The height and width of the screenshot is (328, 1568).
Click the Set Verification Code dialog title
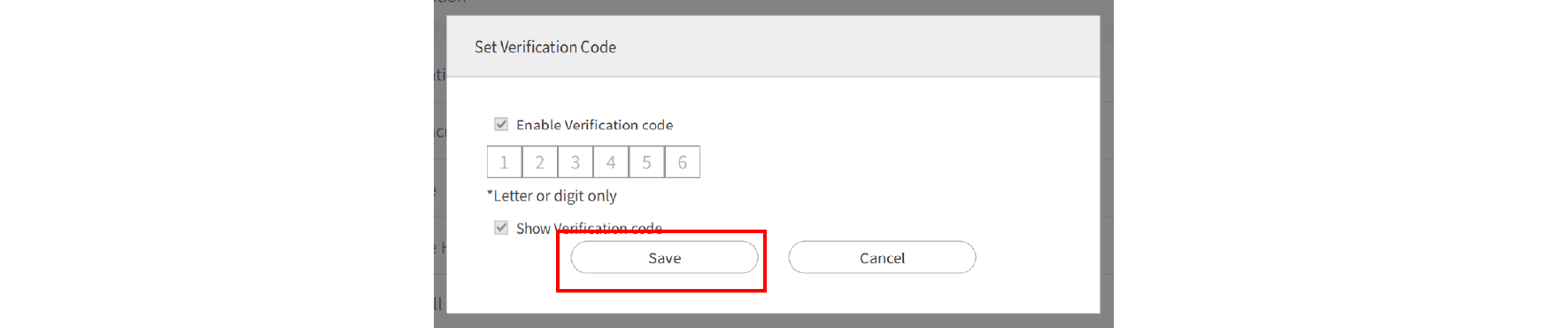coord(545,47)
